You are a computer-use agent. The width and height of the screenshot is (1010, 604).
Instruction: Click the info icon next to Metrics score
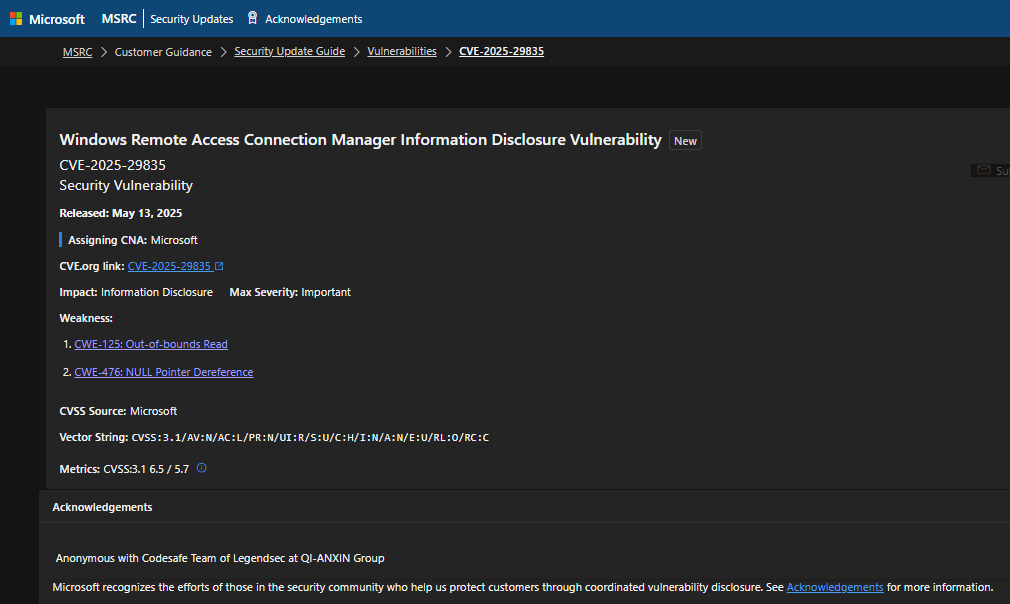coord(201,468)
